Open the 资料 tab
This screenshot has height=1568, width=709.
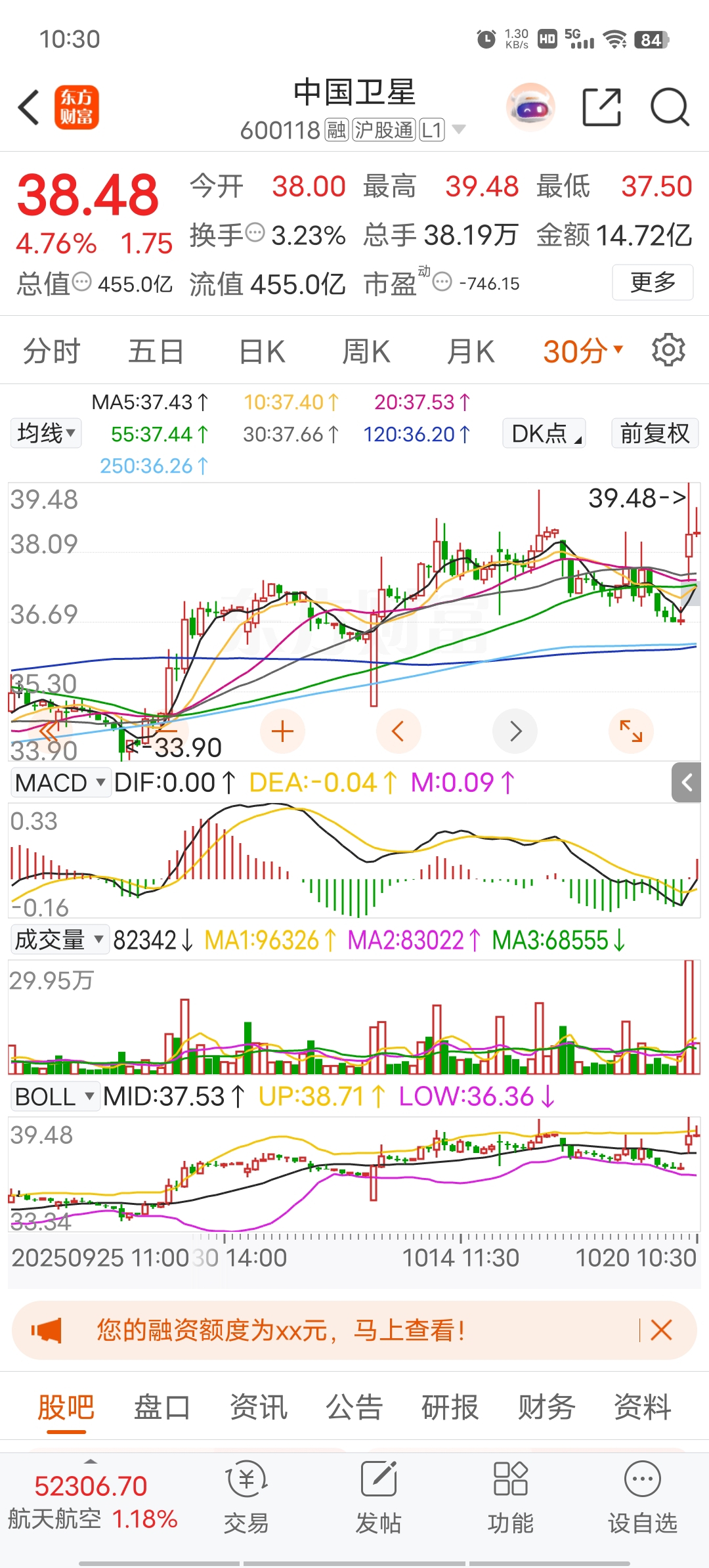(642, 1408)
